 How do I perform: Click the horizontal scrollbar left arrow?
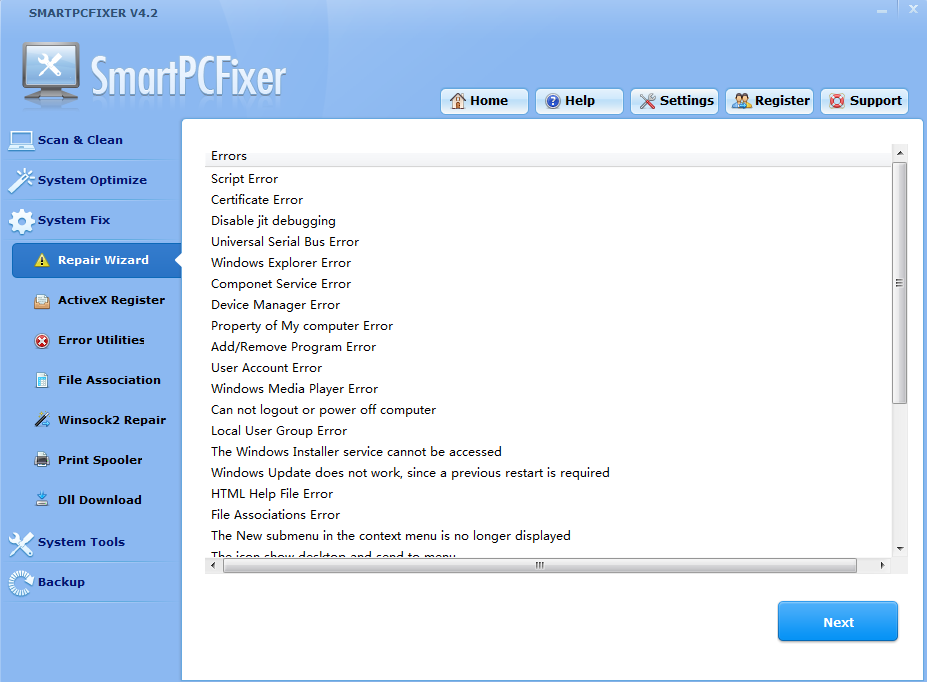click(213, 566)
